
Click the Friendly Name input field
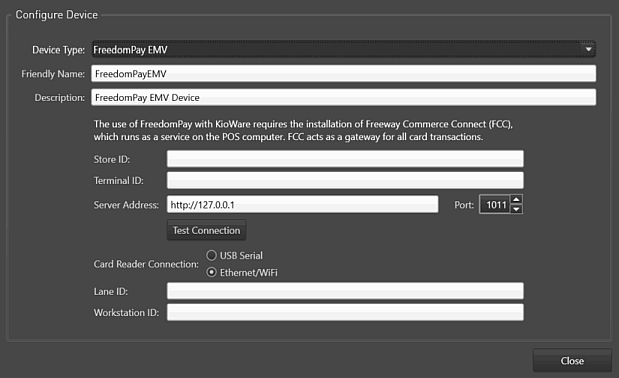tap(343, 74)
